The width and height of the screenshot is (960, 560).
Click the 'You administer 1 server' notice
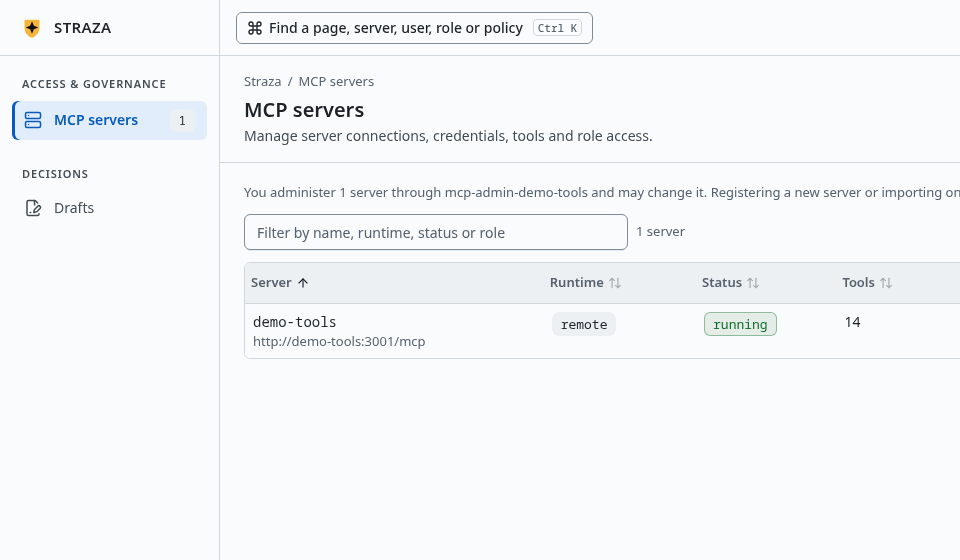coord(602,193)
